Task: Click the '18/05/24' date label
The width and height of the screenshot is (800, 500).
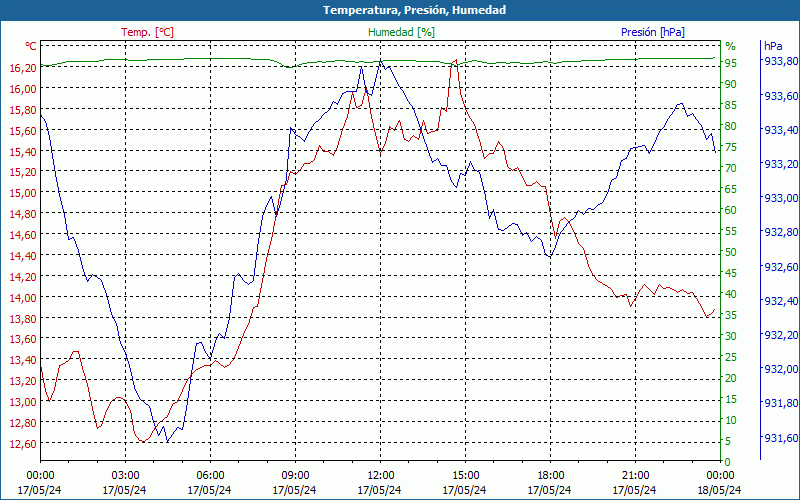Action: pyautogui.click(x=719, y=490)
